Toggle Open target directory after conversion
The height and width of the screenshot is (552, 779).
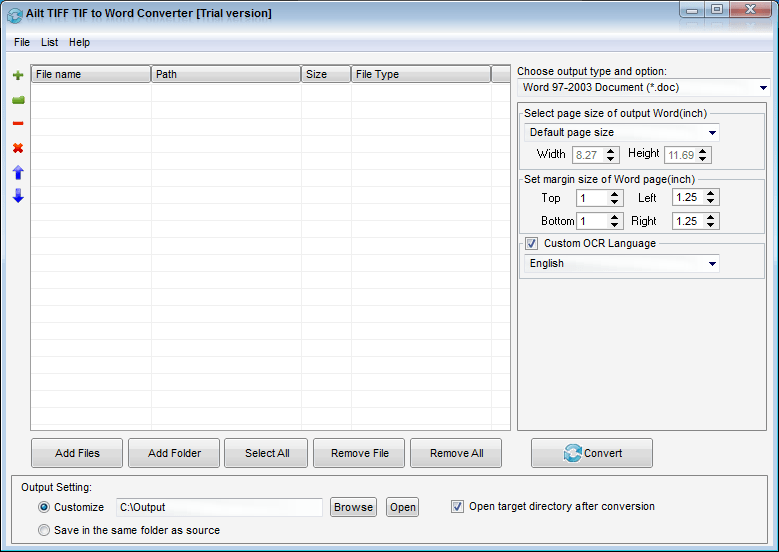(x=457, y=506)
